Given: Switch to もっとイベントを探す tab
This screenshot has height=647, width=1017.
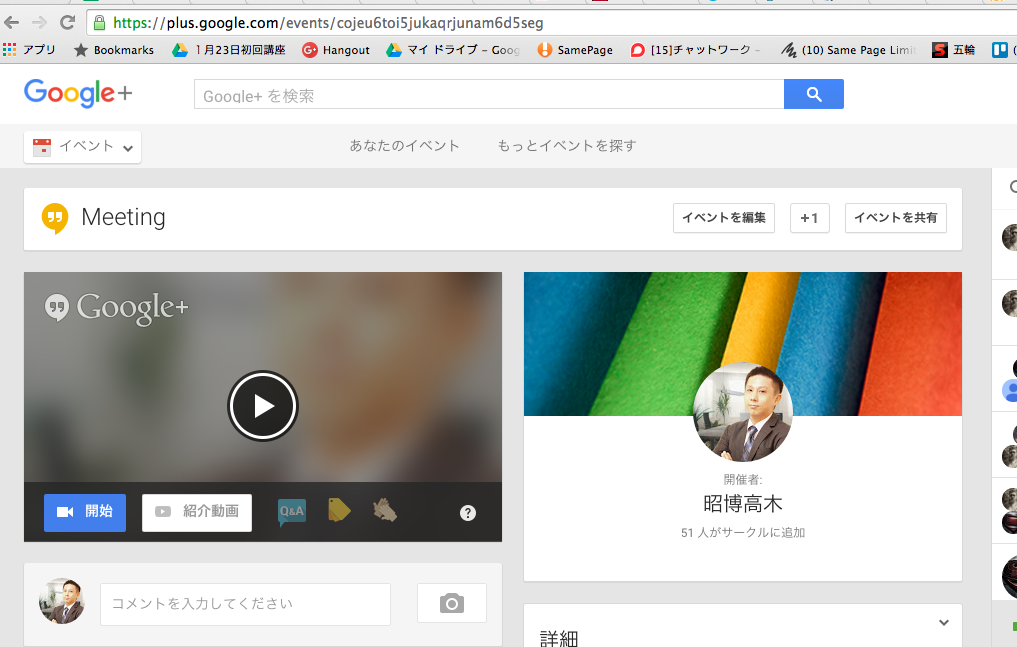Looking at the screenshot, I should point(566,146).
